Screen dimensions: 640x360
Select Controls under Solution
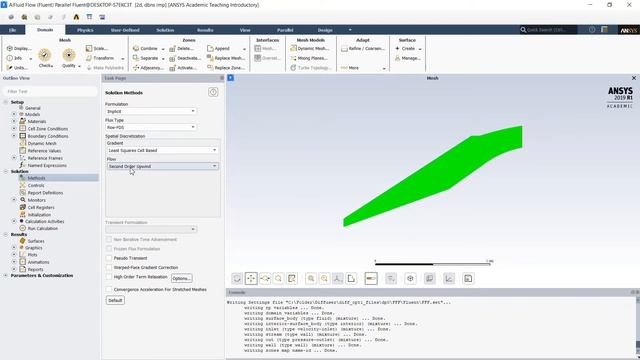[36, 185]
